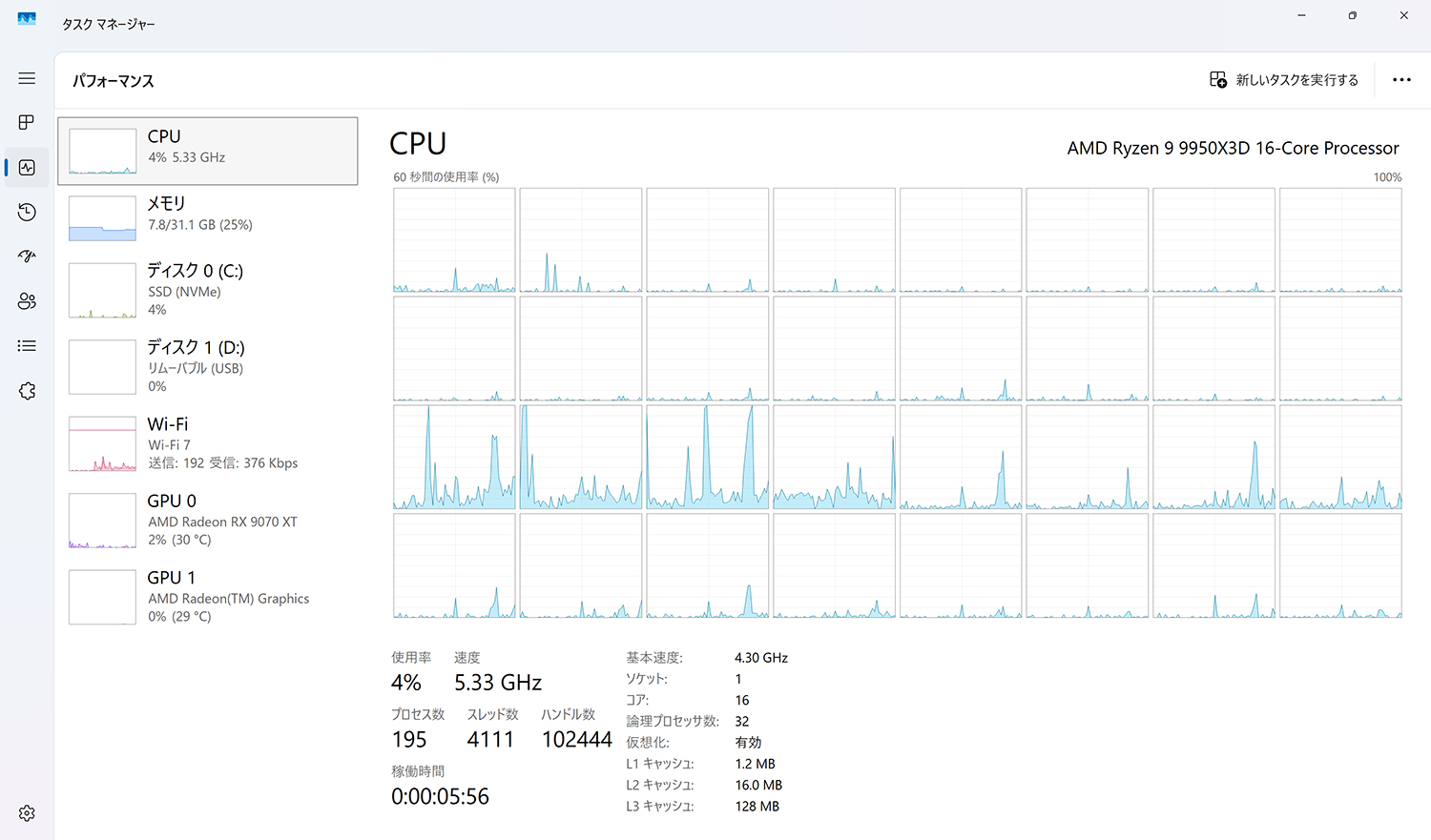Select the Wi-Fi performance entry
Viewport: 1431px width, 840px height.
coord(208,443)
